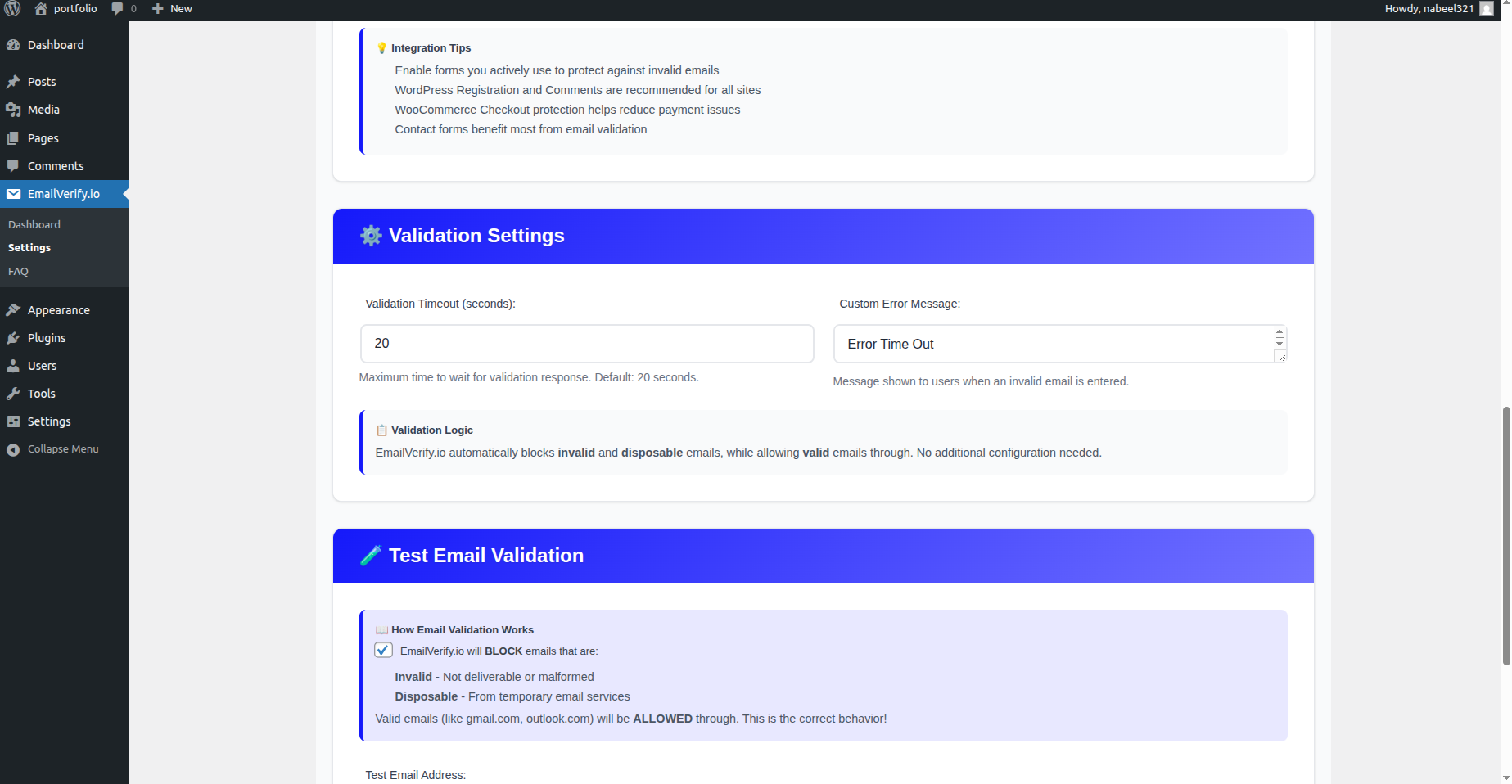Click the Media icon in sidebar
The image size is (1512, 784).
point(13,110)
